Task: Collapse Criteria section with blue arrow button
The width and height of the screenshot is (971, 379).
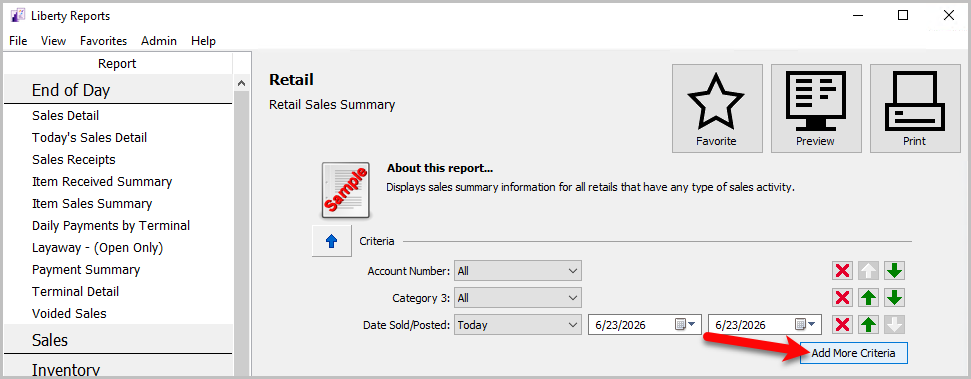Action: (331, 241)
